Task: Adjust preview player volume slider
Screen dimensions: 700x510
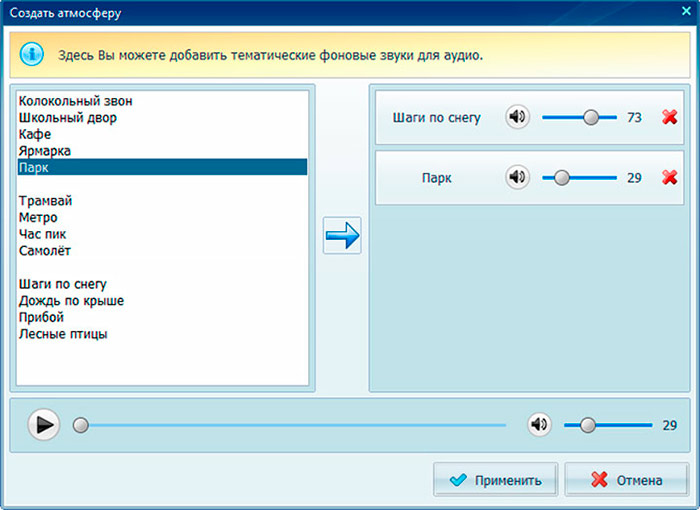Action: (x=608, y=425)
